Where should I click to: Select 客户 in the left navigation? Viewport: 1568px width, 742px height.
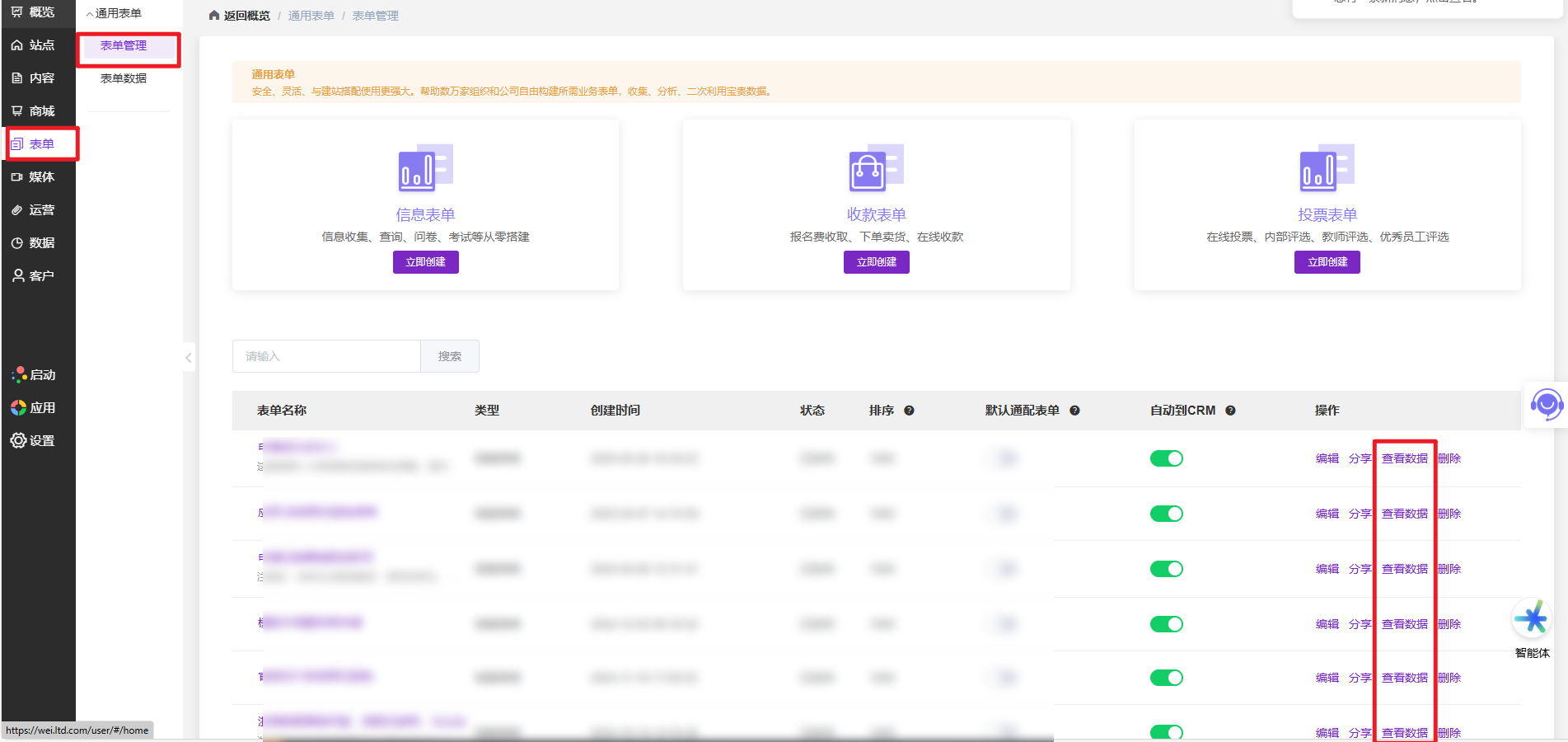pos(33,276)
